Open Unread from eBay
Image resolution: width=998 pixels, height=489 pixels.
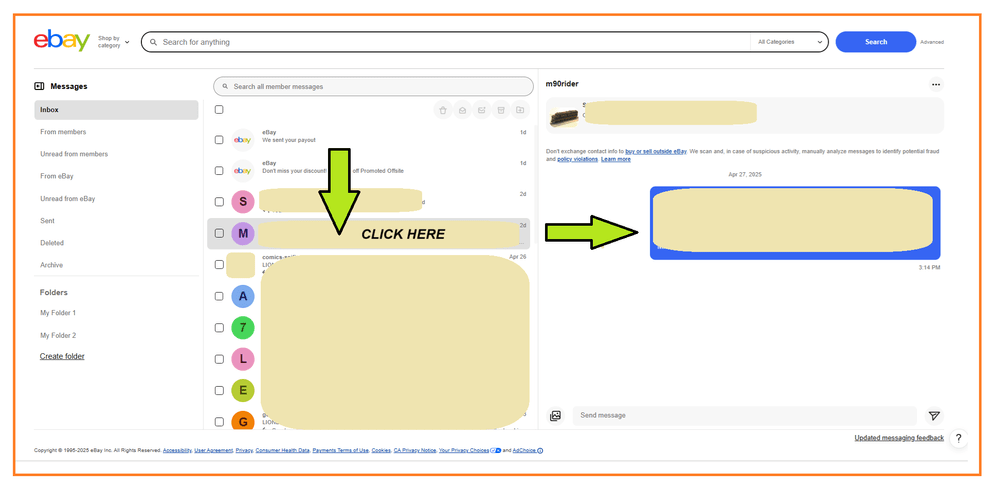(x=67, y=199)
